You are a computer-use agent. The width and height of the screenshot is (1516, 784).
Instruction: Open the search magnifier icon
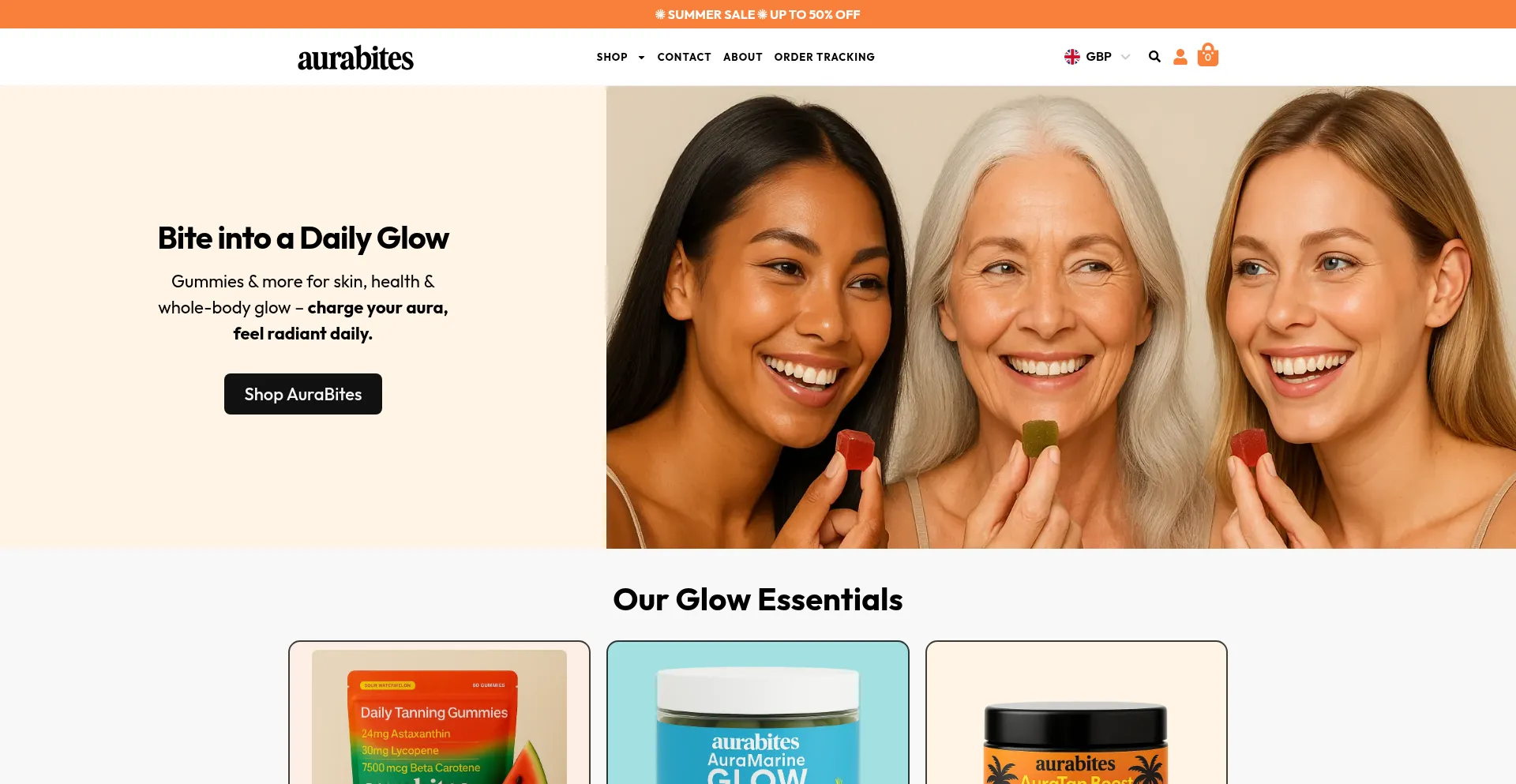1154,57
